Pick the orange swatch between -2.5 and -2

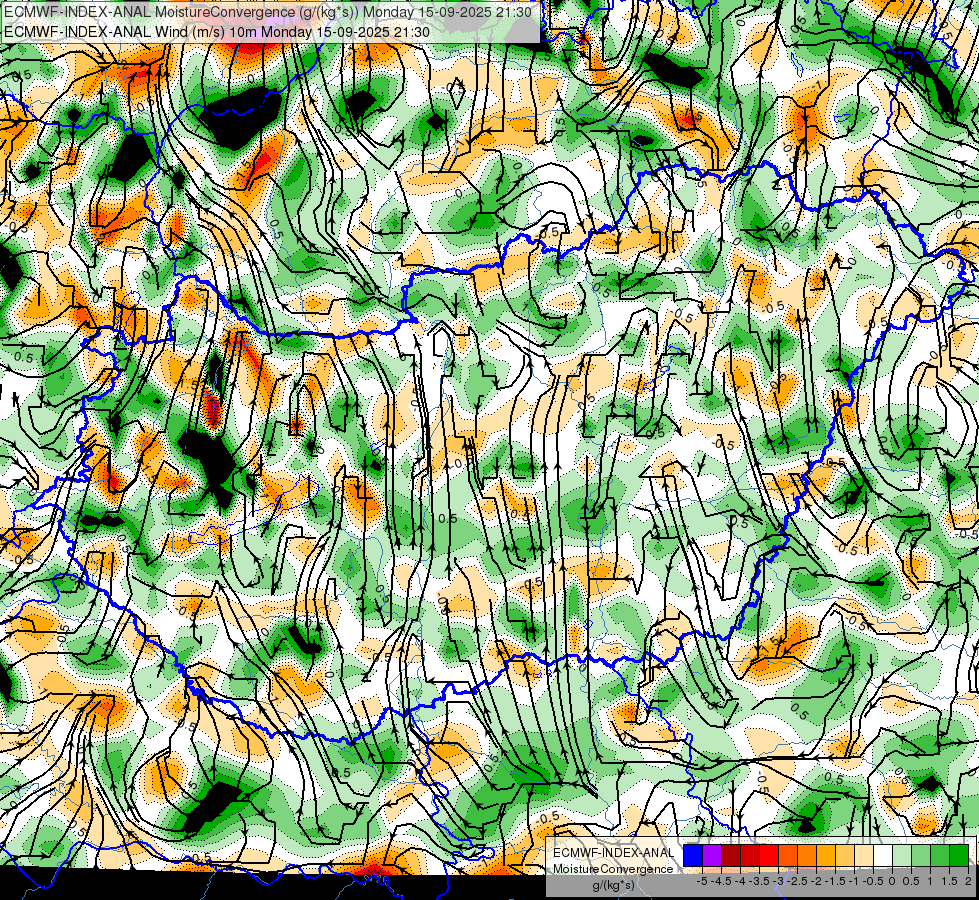[807, 856]
